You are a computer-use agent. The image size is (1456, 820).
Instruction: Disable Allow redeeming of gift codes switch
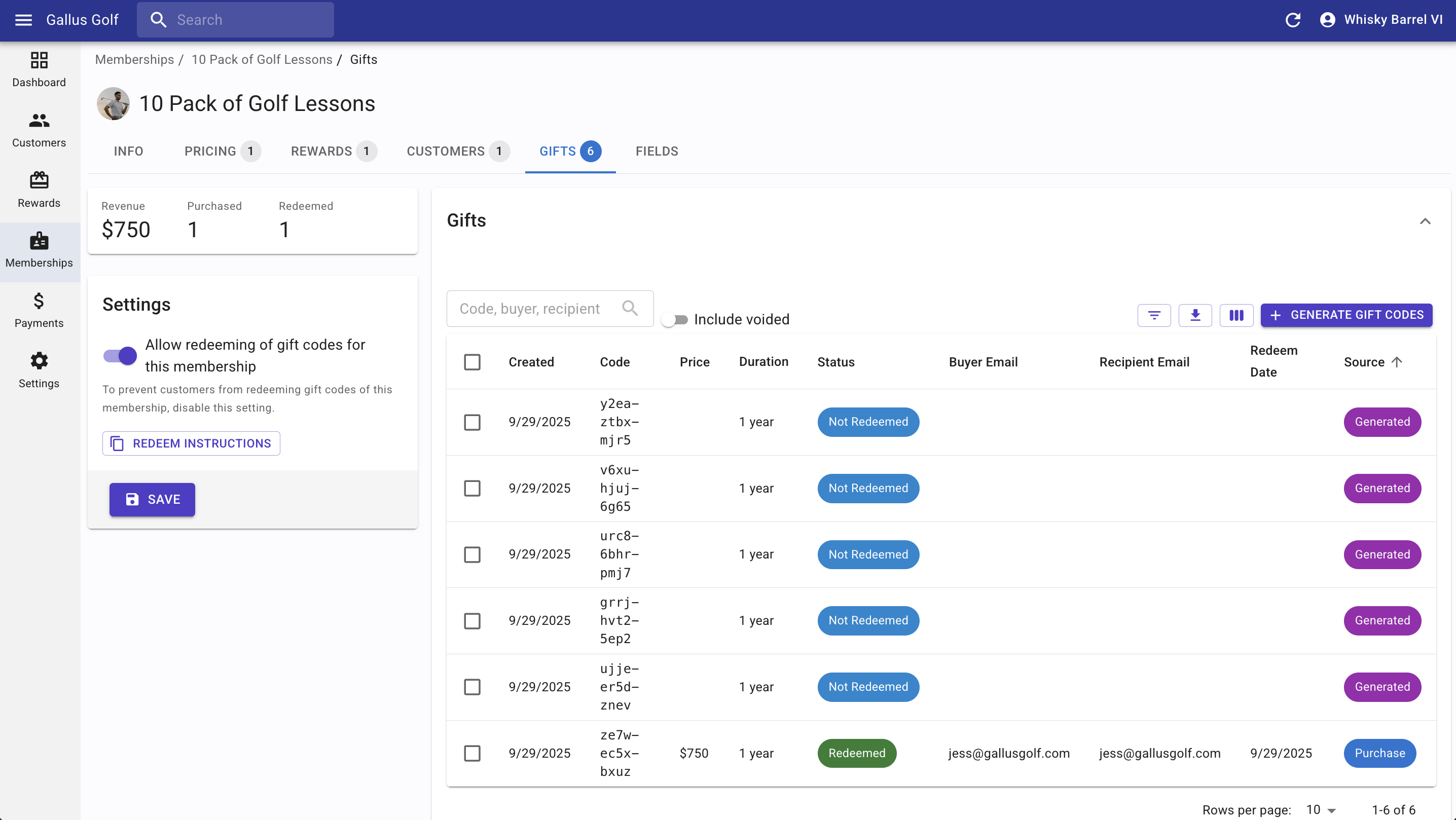pyautogui.click(x=120, y=355)
